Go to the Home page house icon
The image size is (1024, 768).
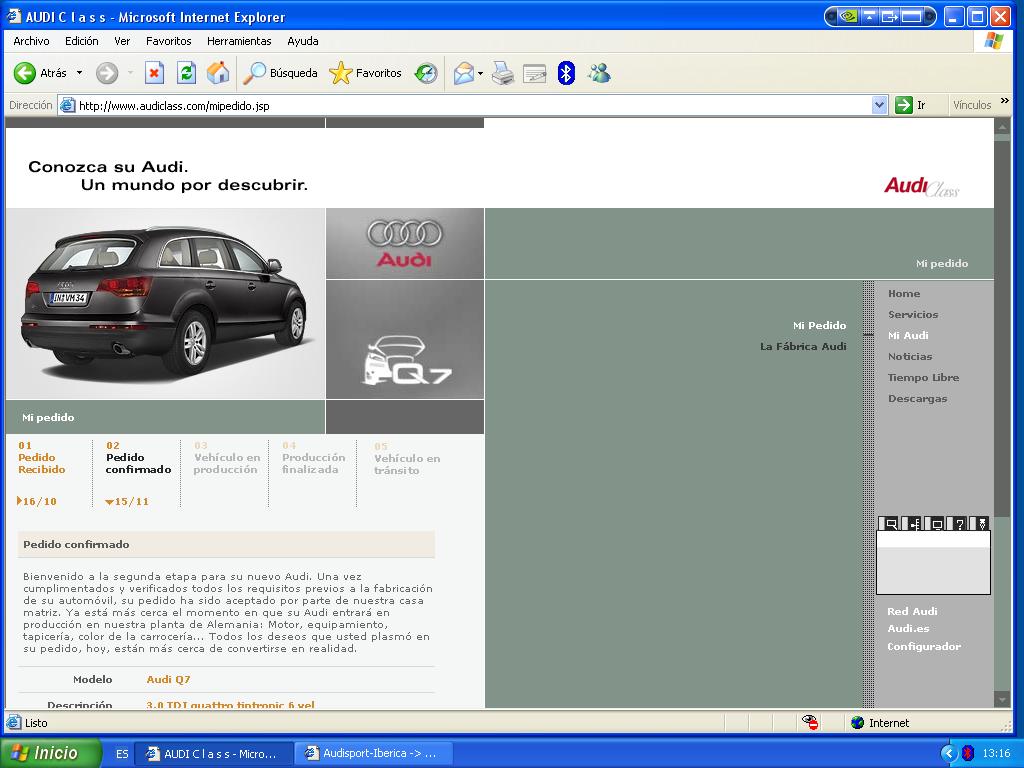click(218, 73)
